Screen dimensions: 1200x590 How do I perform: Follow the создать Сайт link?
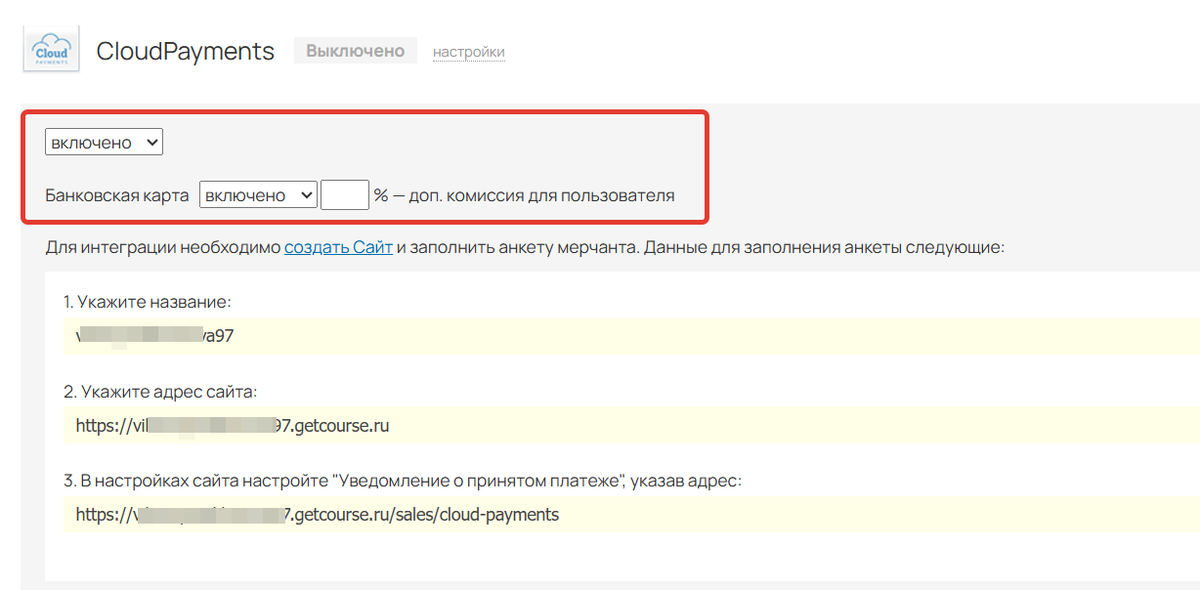[x=338, y=247]
